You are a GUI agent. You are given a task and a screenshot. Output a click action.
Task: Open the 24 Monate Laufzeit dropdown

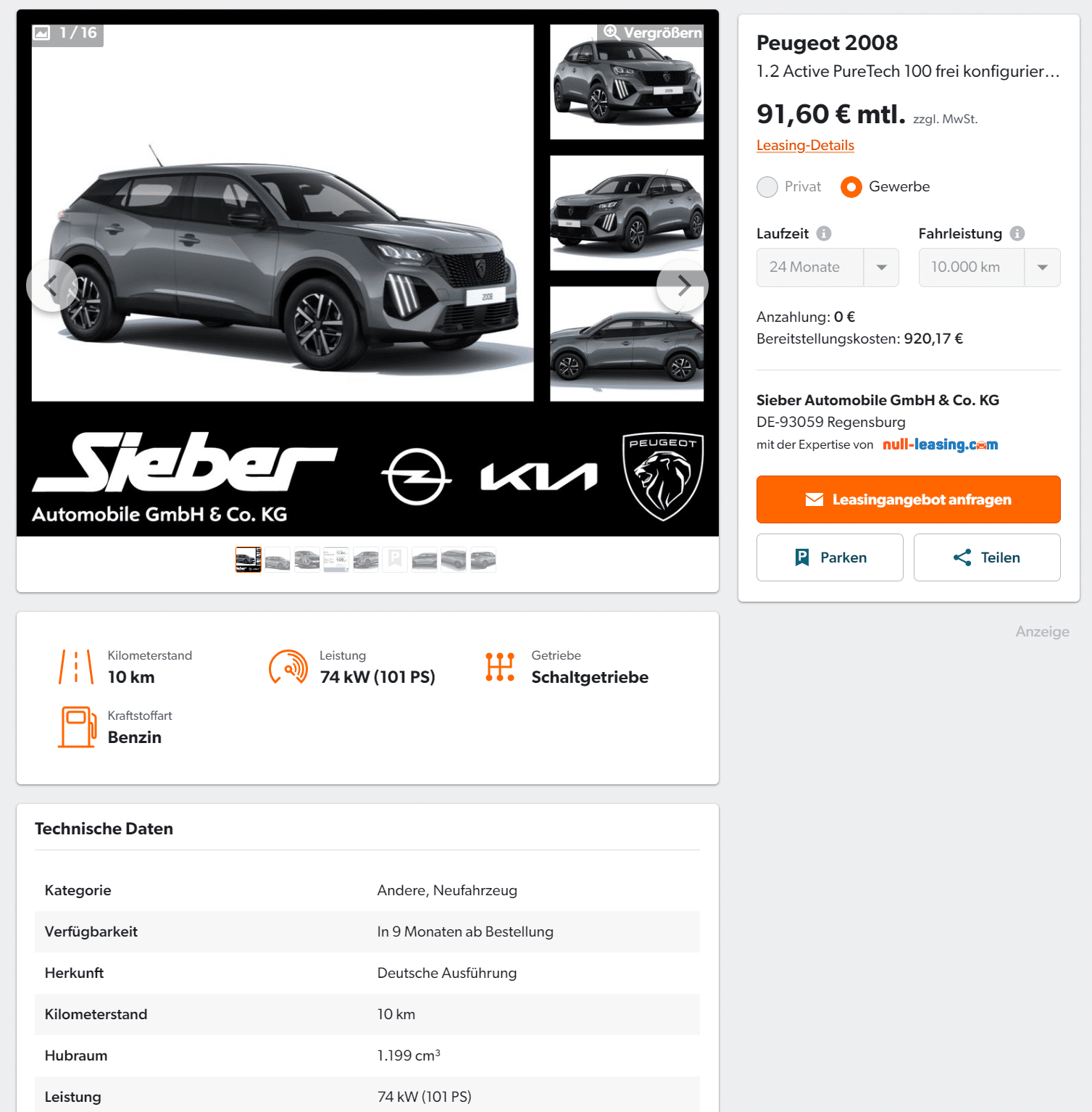point(828,267)
